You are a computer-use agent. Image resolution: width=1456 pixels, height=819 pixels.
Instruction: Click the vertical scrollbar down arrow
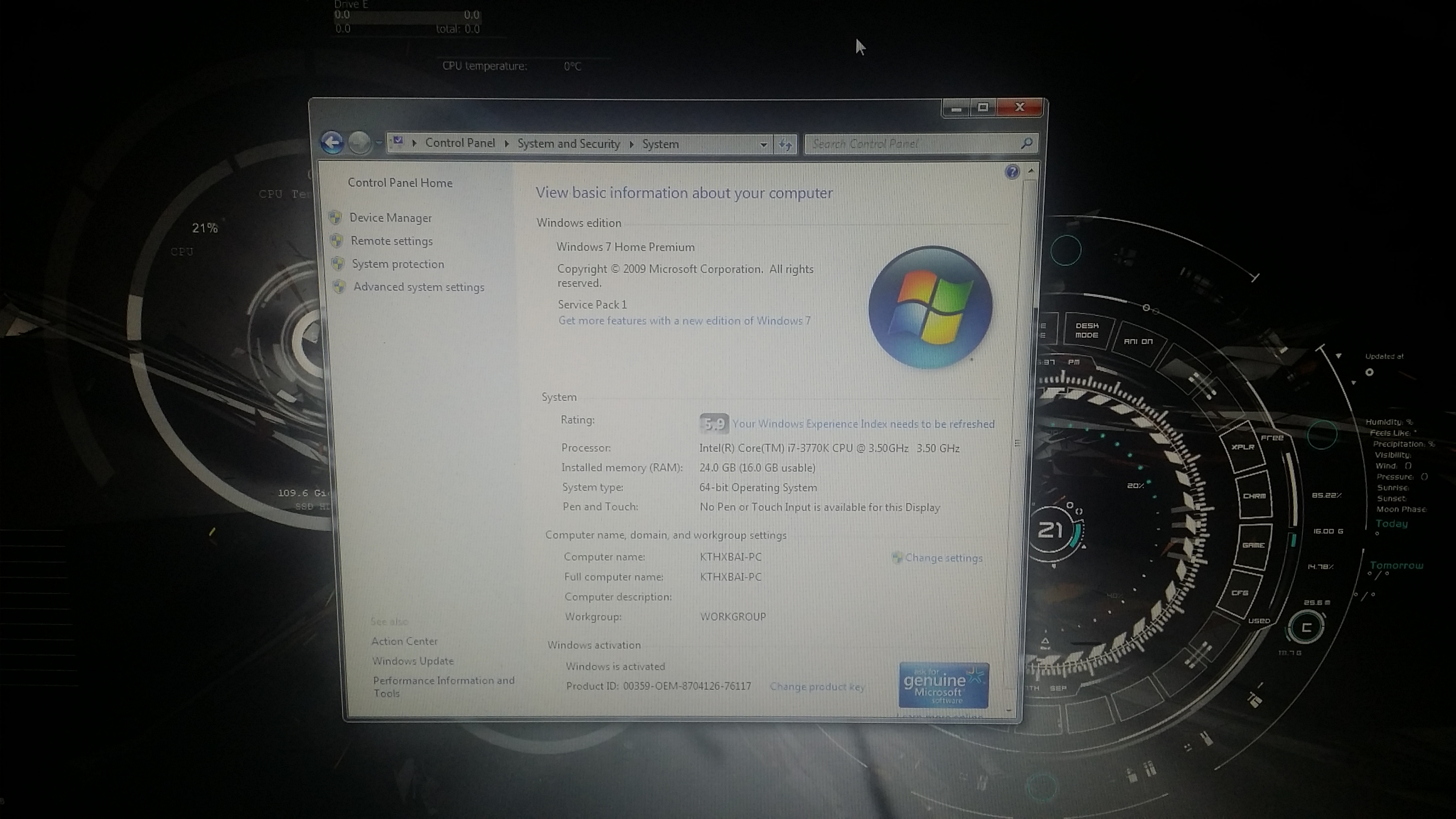point(1009,710)
